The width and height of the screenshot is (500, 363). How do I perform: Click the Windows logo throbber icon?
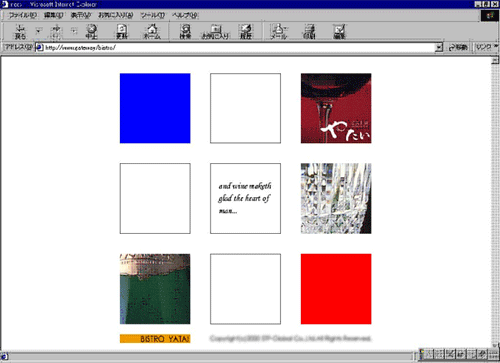click(x=490, y=16)
